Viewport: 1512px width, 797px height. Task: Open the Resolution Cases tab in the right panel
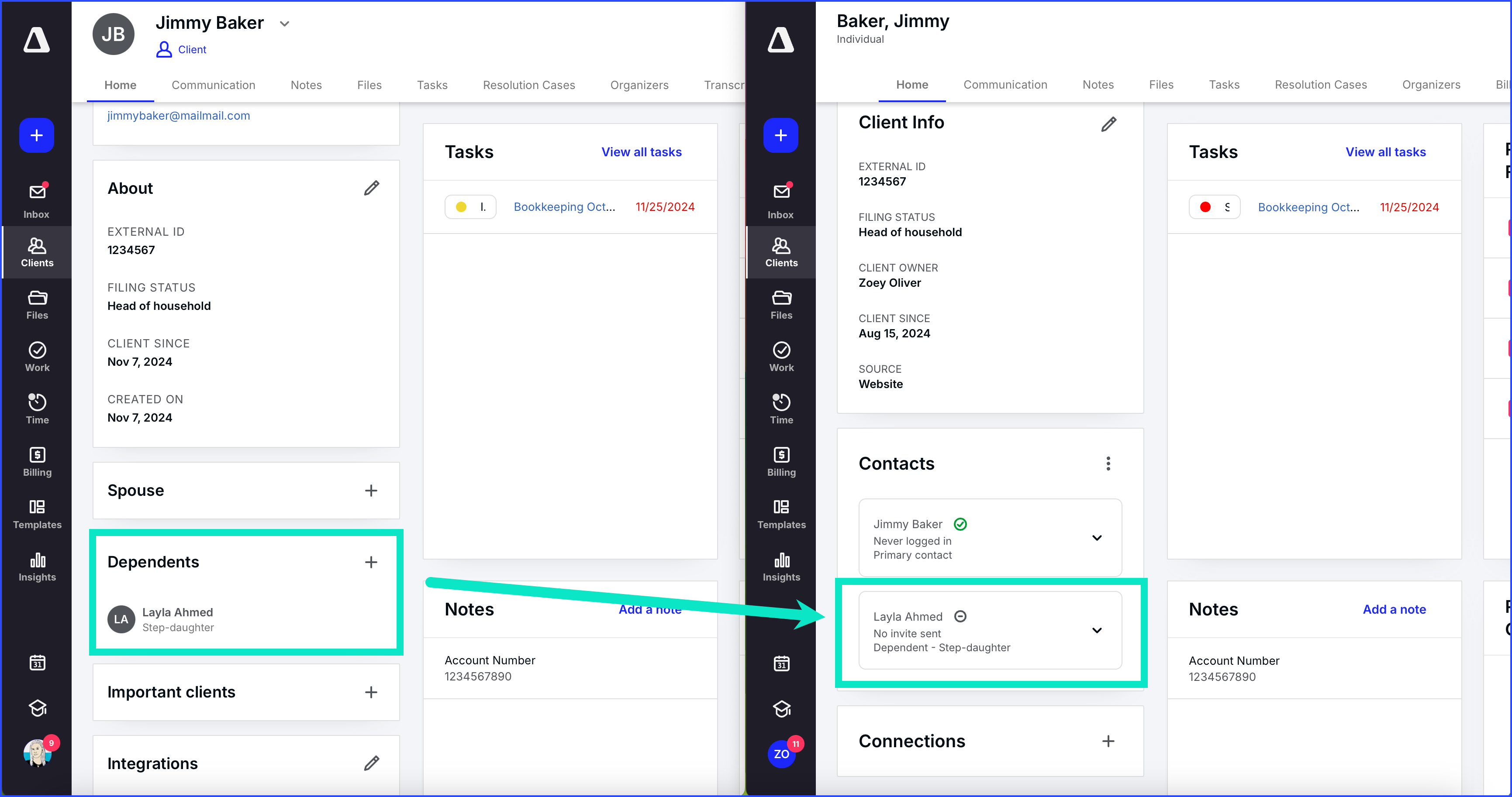[1320, 84]
